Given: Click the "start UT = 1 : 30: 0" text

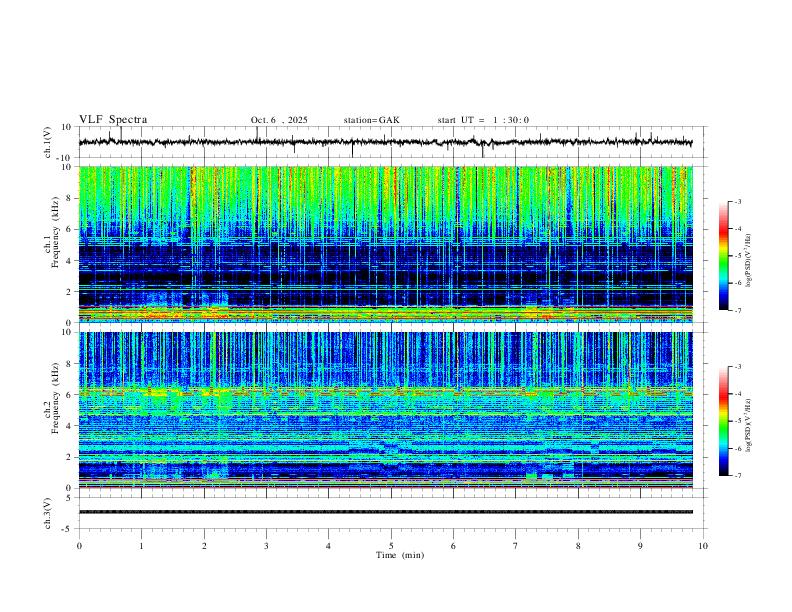Looking at the screenshot, I should pyautogui.click(x=483, y=120).
